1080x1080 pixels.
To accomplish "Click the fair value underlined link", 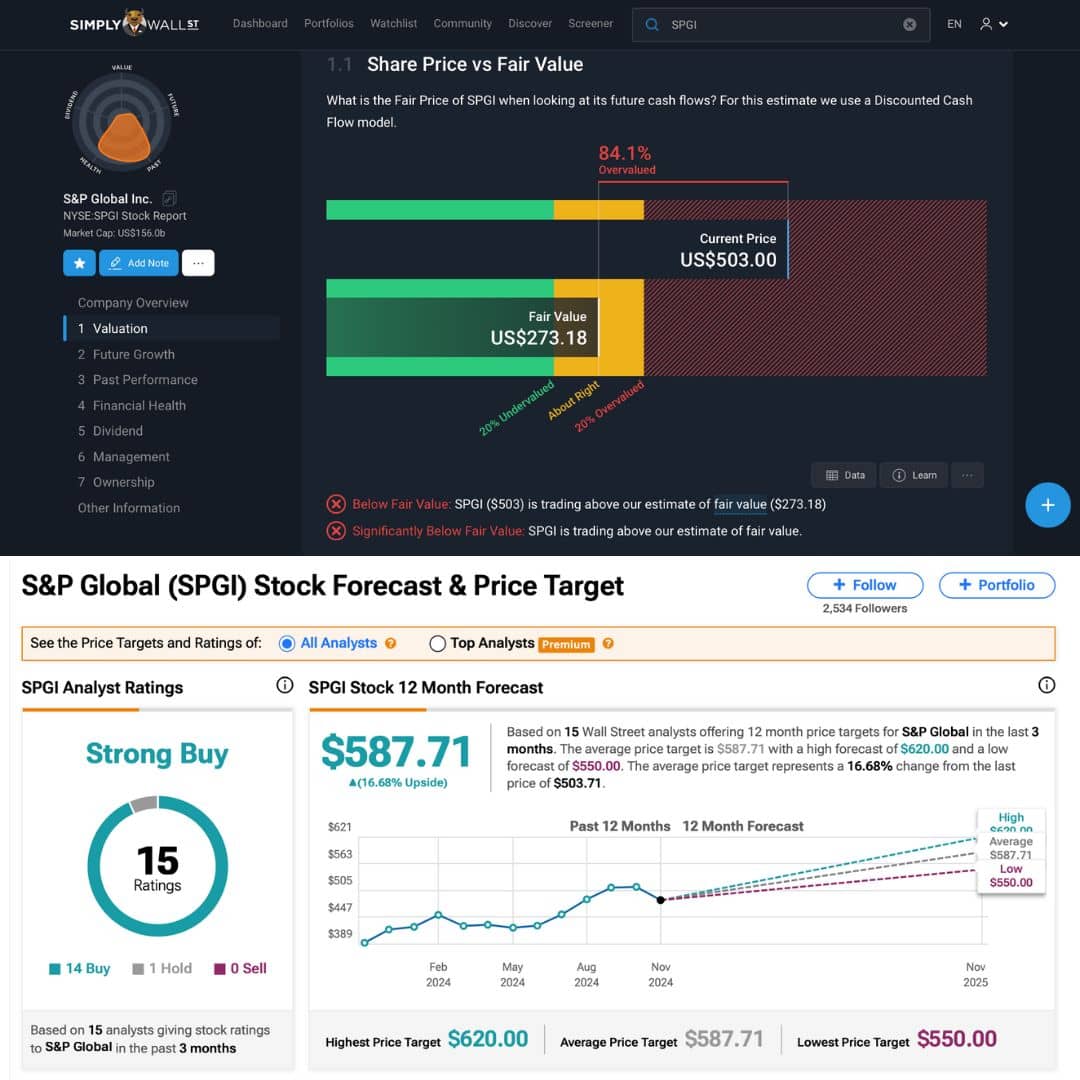I will click(740, 504).
